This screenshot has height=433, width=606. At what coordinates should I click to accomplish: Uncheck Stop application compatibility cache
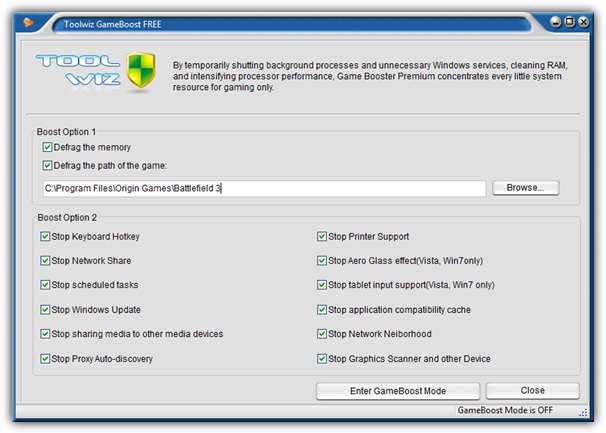[x=322, y=310]
